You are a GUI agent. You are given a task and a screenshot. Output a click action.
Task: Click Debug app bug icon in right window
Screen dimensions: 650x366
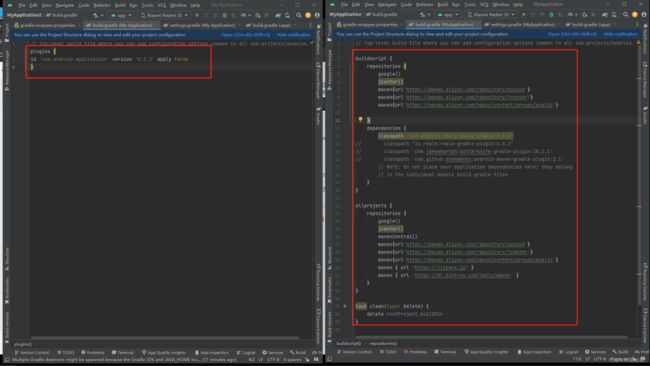pos(551,15)
